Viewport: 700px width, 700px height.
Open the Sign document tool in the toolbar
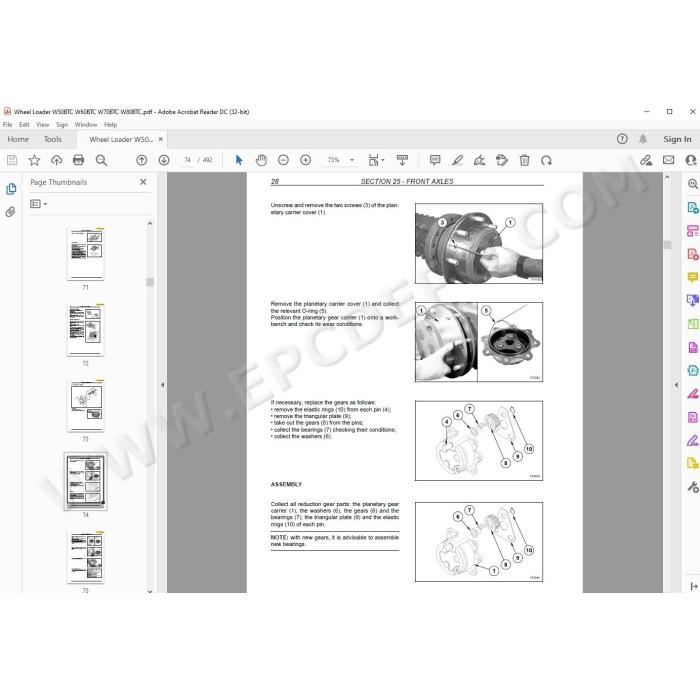click(479, 160)
